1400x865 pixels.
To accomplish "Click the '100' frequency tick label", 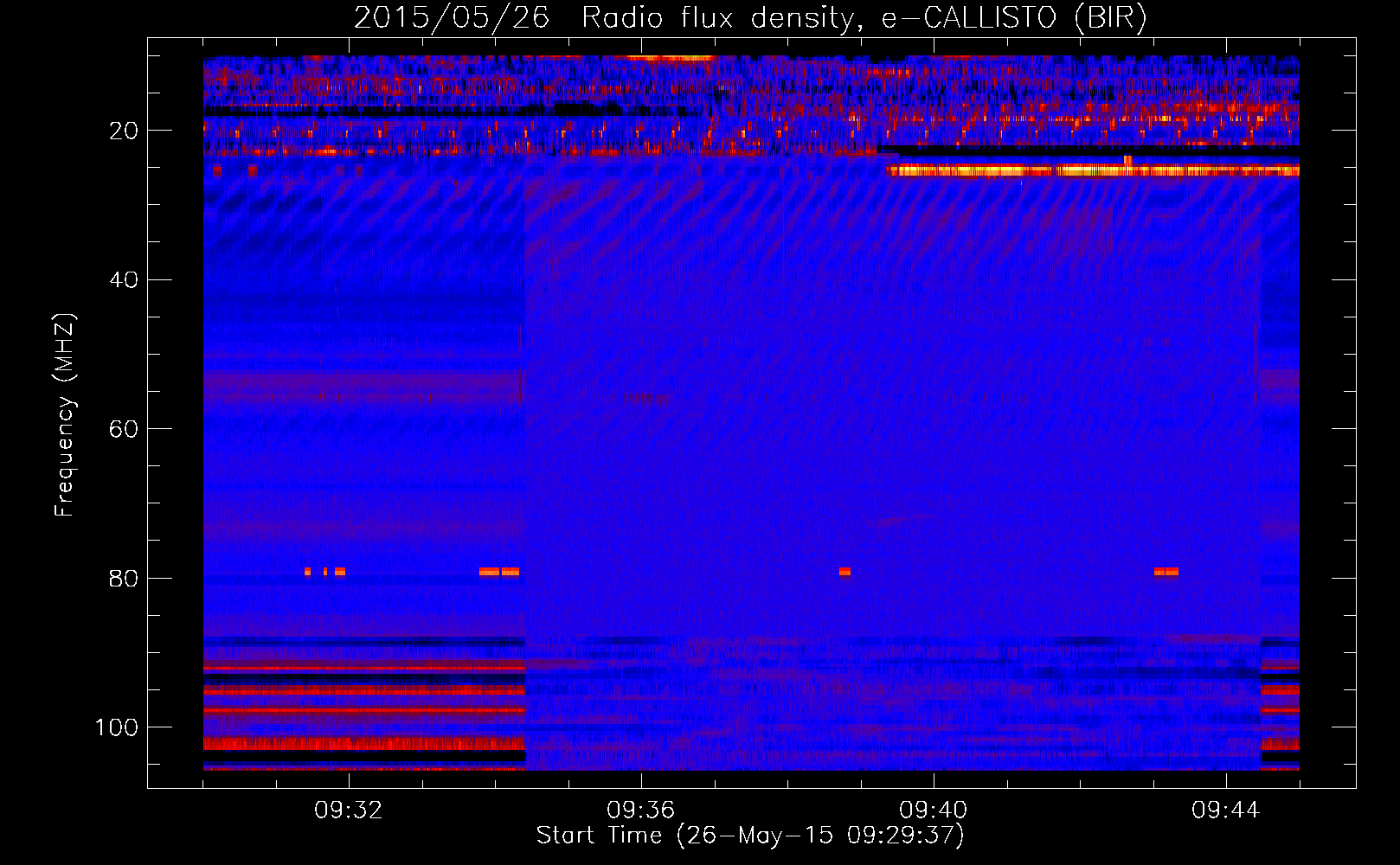I will pyautogui.click(x=117, y=727).
